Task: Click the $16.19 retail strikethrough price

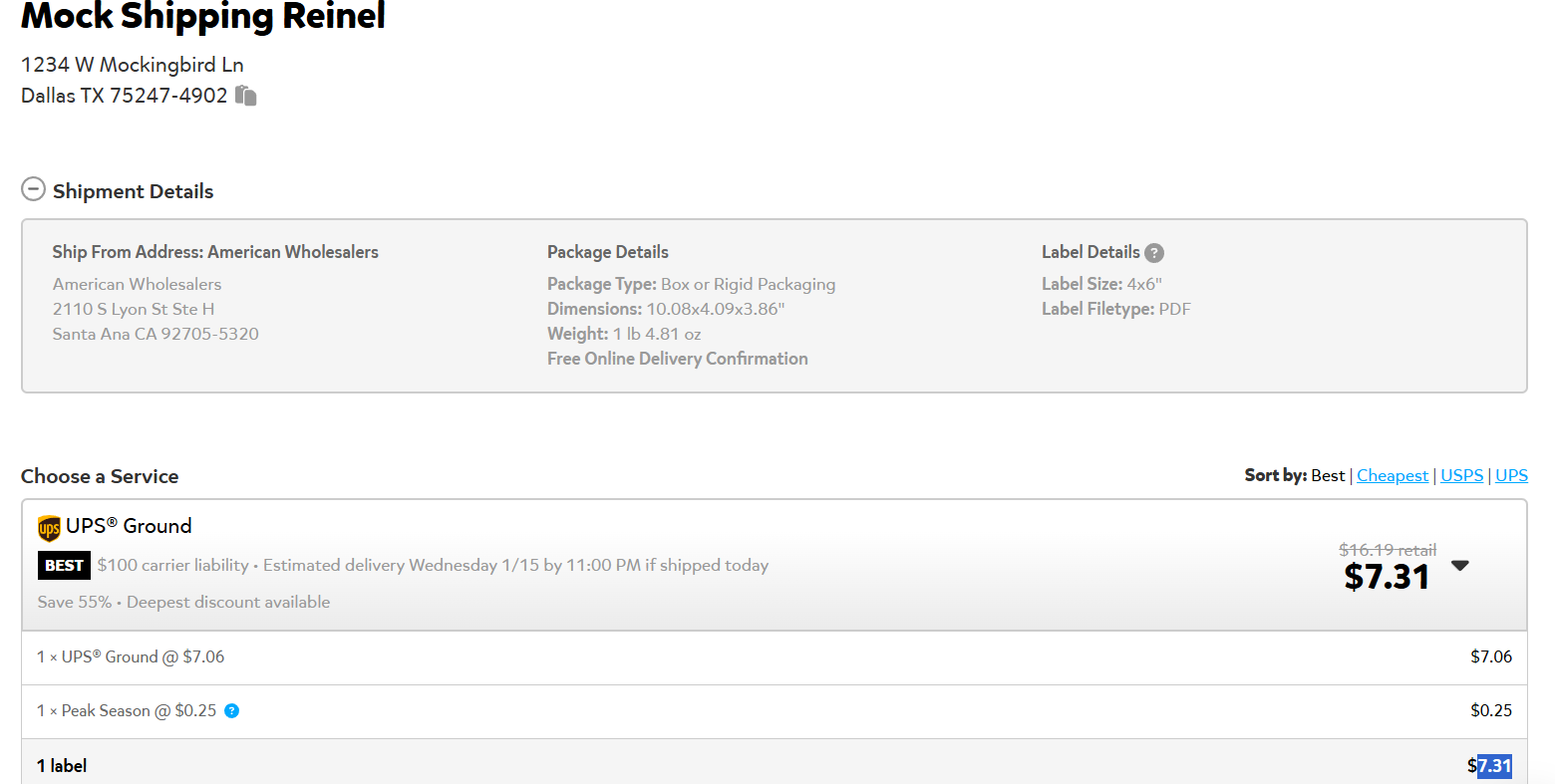Action: click(1388, 550)
